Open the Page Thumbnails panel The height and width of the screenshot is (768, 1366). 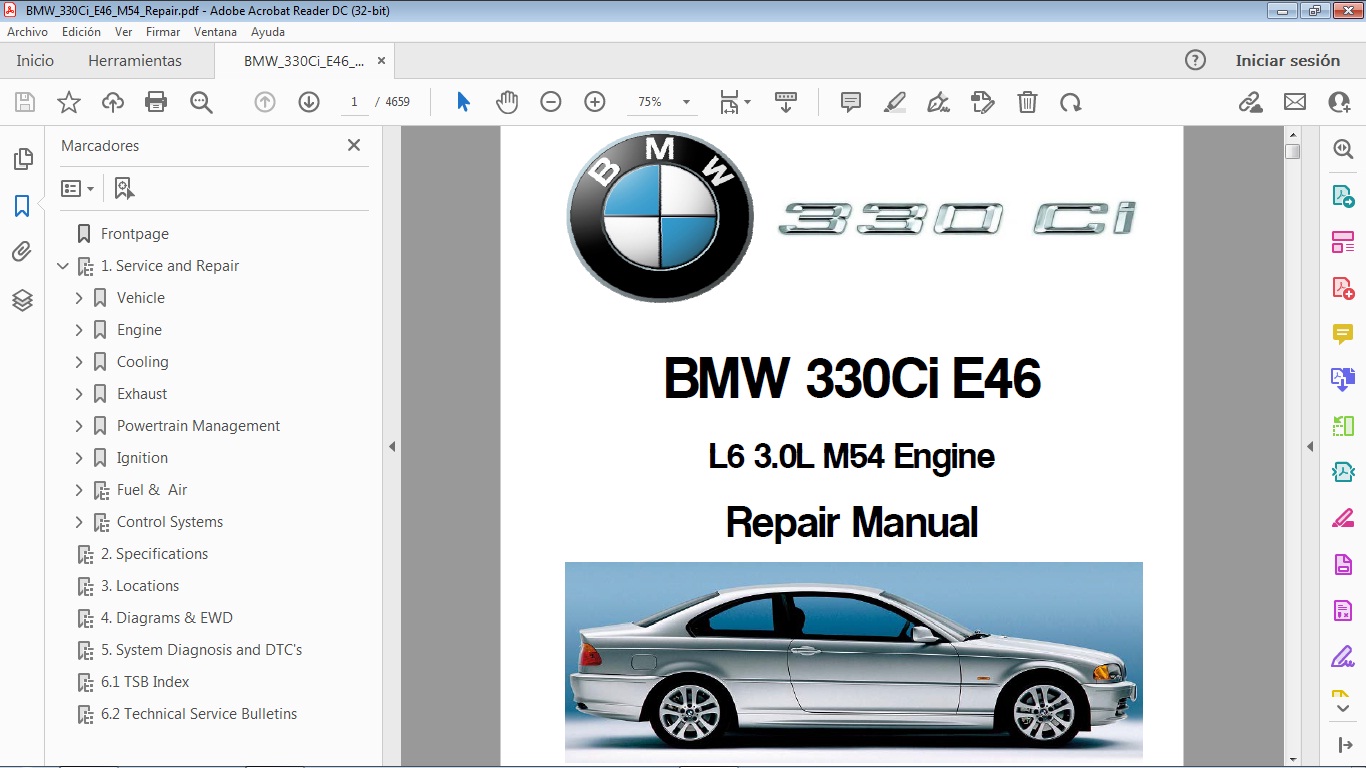point(22,158)
